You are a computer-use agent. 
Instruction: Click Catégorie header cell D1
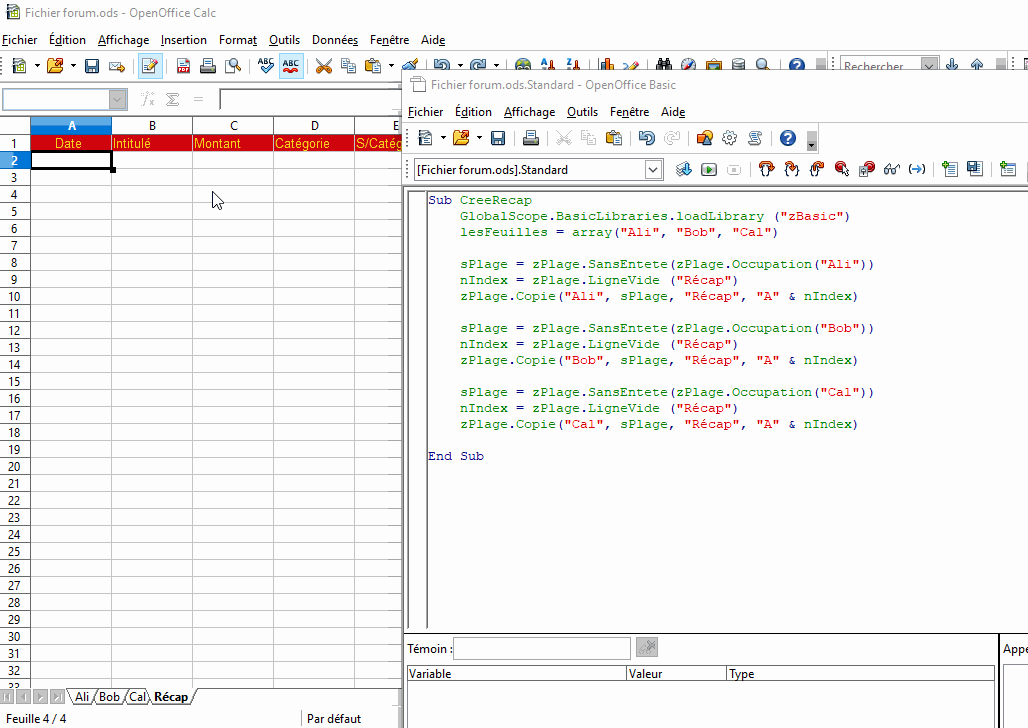[314, 143]
